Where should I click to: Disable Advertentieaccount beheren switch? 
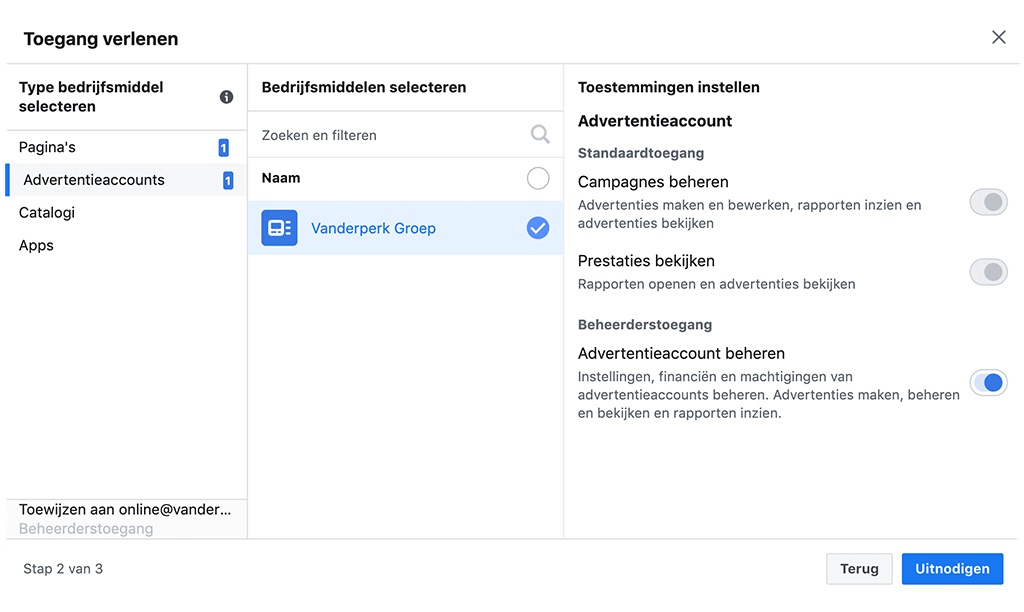pyautogui.click(x=988, y=382)
